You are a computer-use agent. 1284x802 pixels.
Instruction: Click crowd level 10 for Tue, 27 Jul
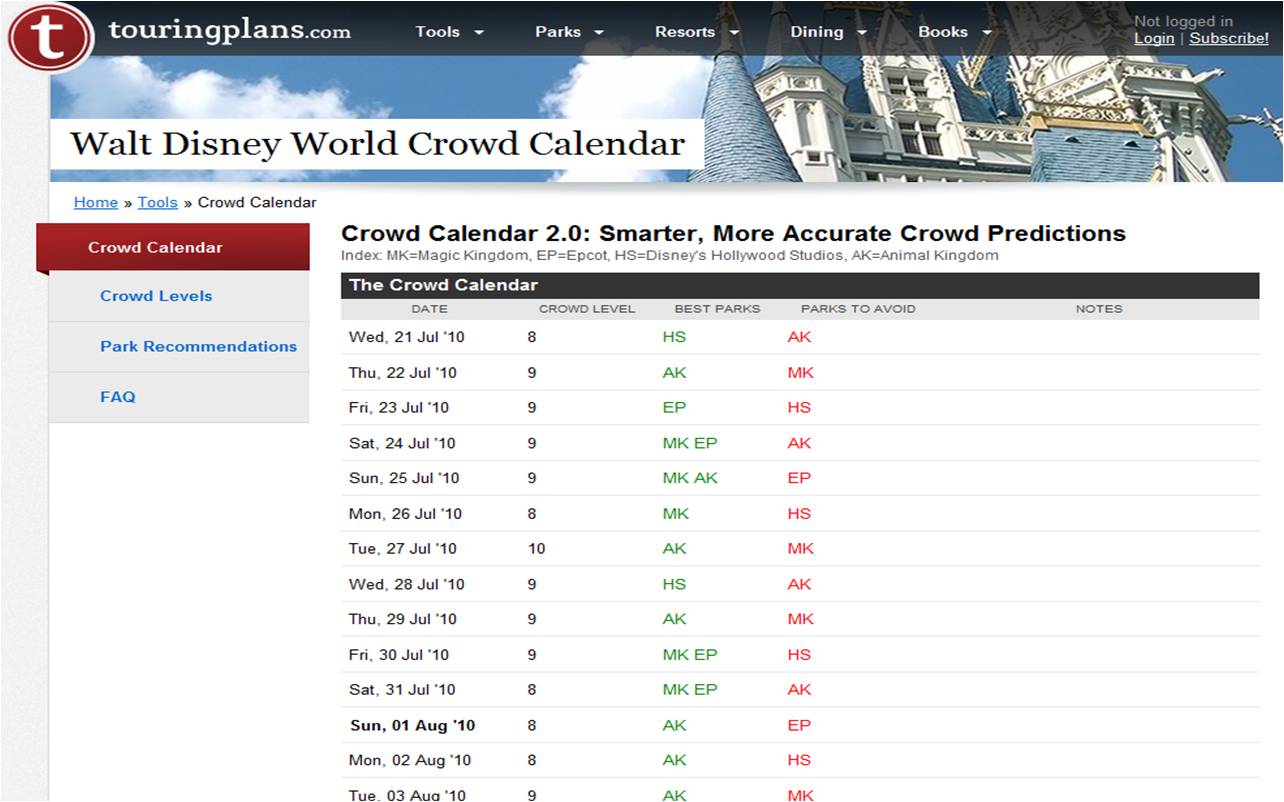pos(537,549)
